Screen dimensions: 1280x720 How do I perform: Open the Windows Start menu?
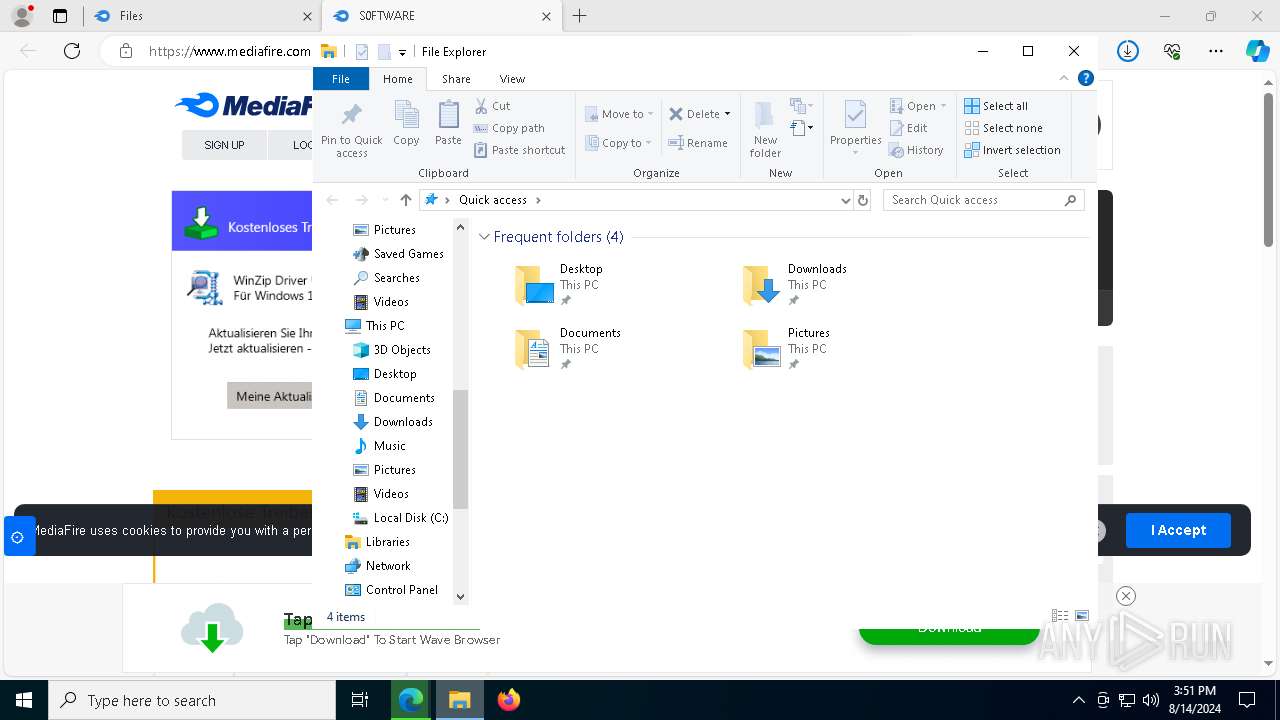(x=24, y=700)
